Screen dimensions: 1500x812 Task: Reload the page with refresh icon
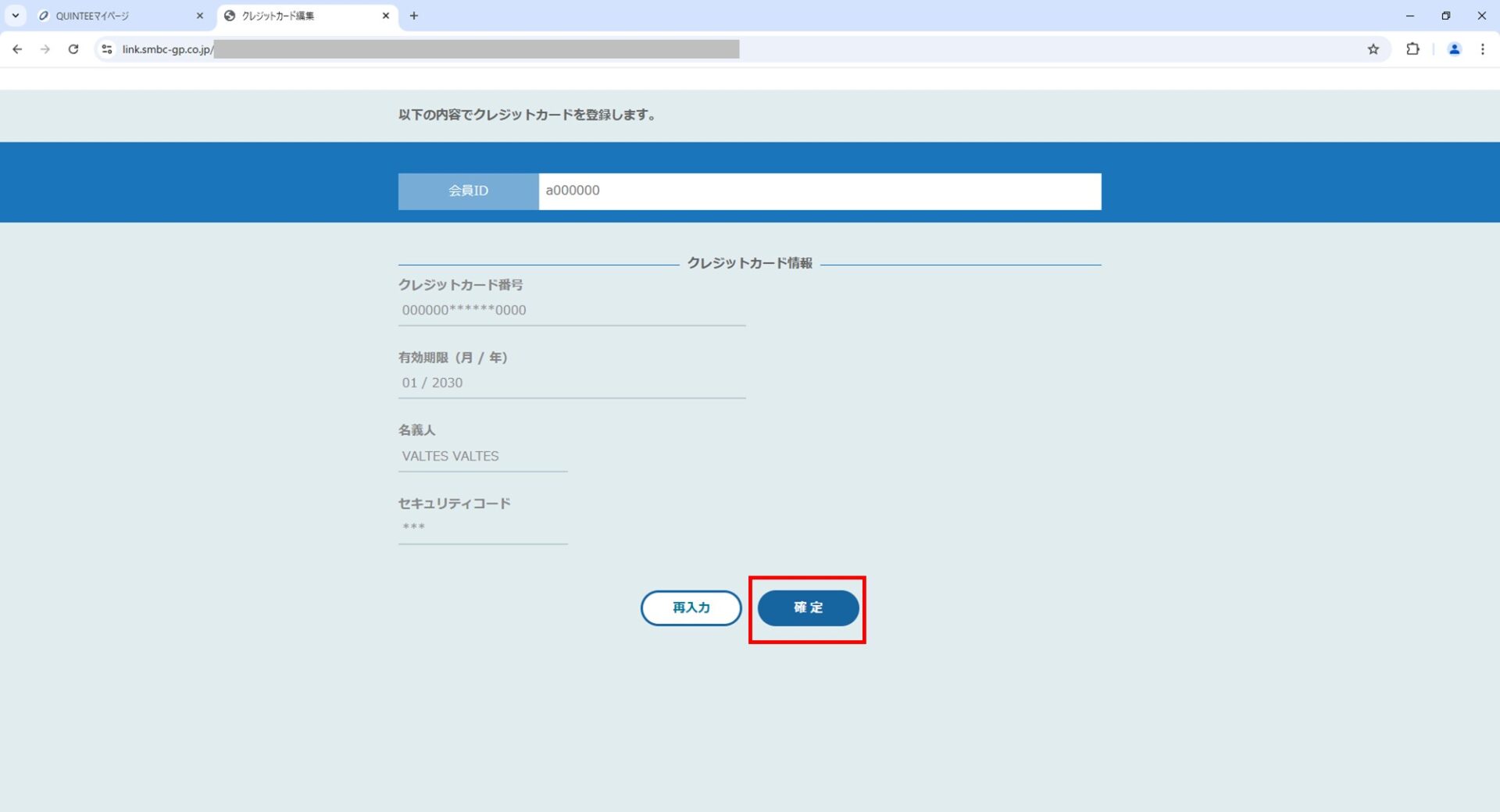click(x=73, y=49)
